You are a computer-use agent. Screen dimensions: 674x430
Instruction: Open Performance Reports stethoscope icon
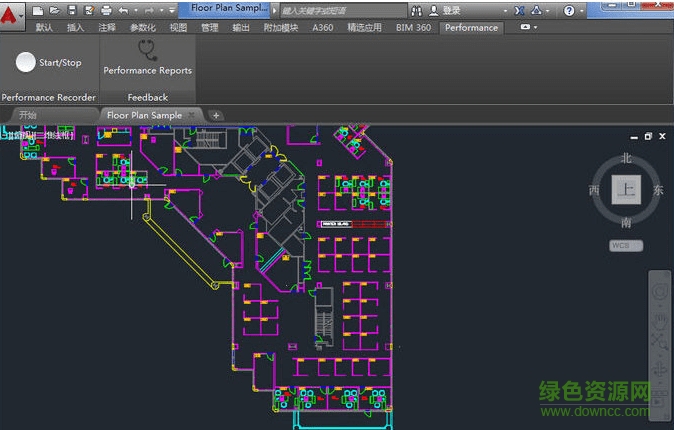point(147,49)
